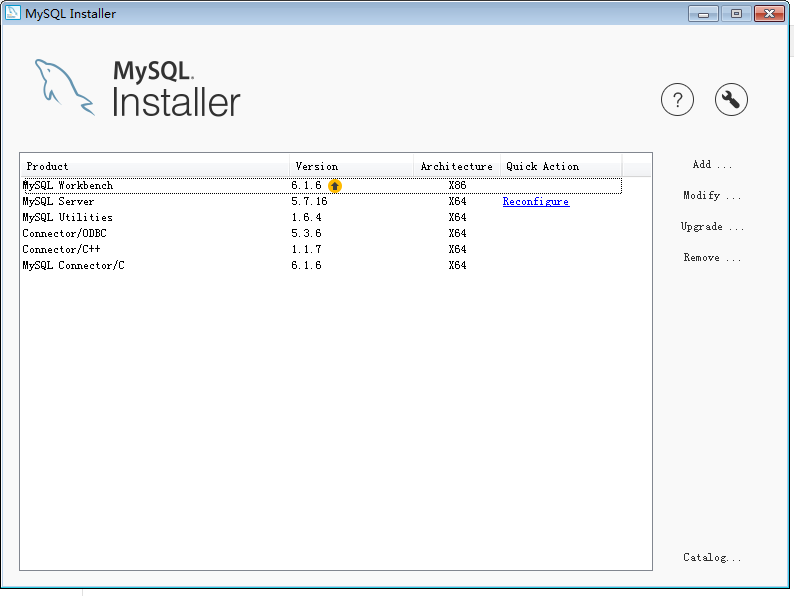Select the Connector/ODBC row
The height and width of the screenshot is (596, 794).
pyautogui.click(x=322, y=233)
